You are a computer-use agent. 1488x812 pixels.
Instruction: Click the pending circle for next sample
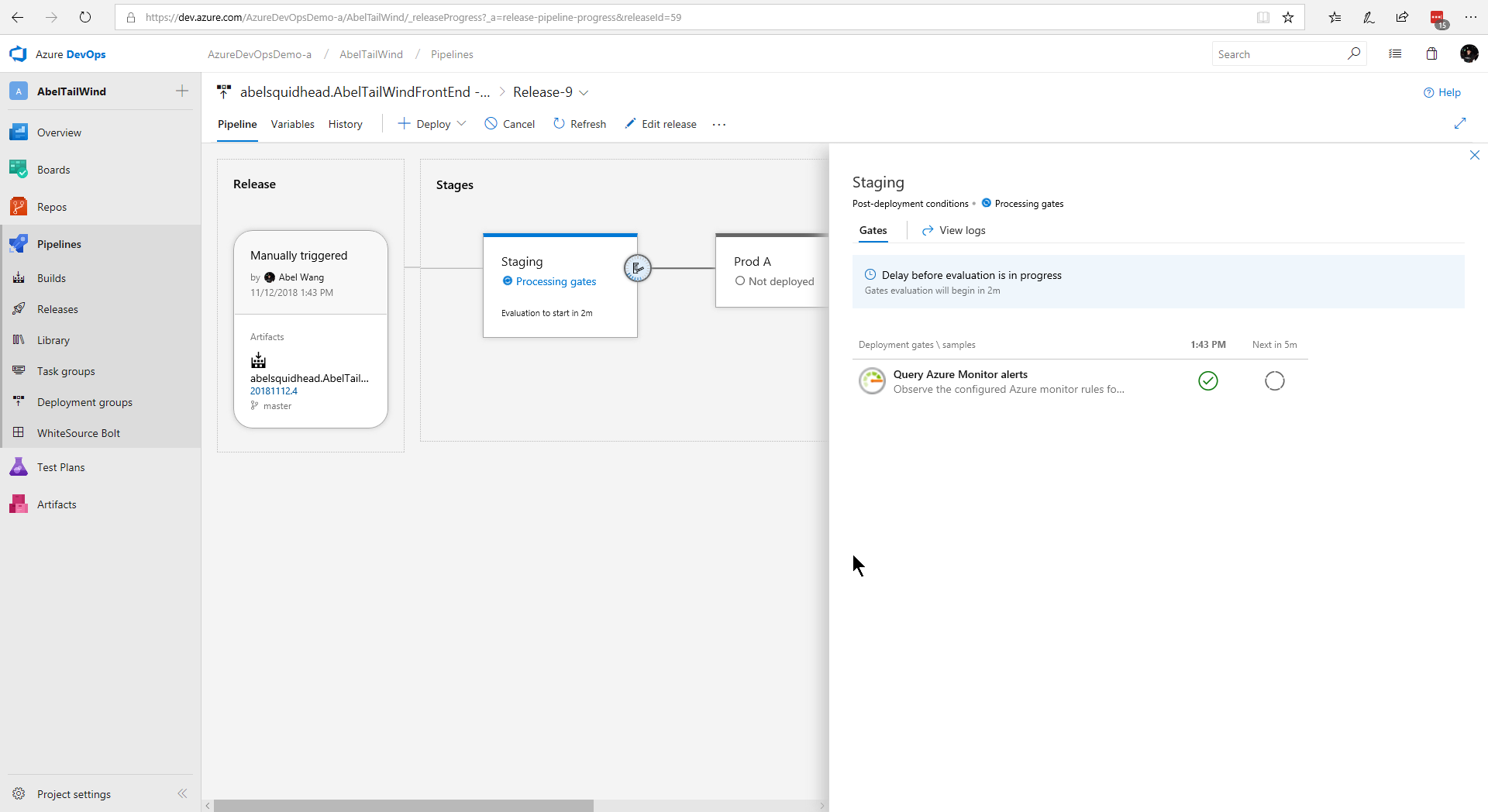(x=1275, y=380)
